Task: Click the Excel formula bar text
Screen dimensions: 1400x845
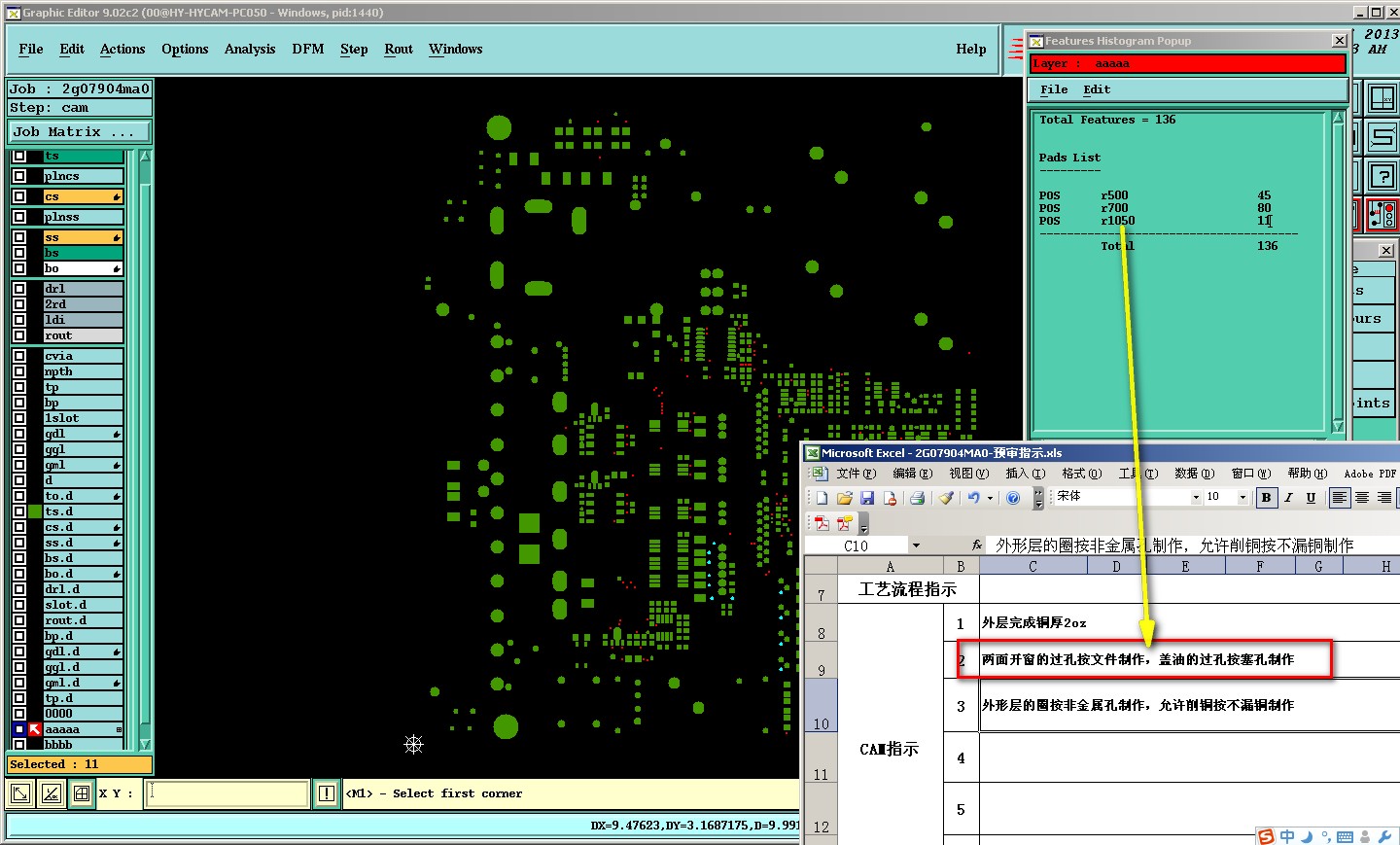Action: point(1174,546)
